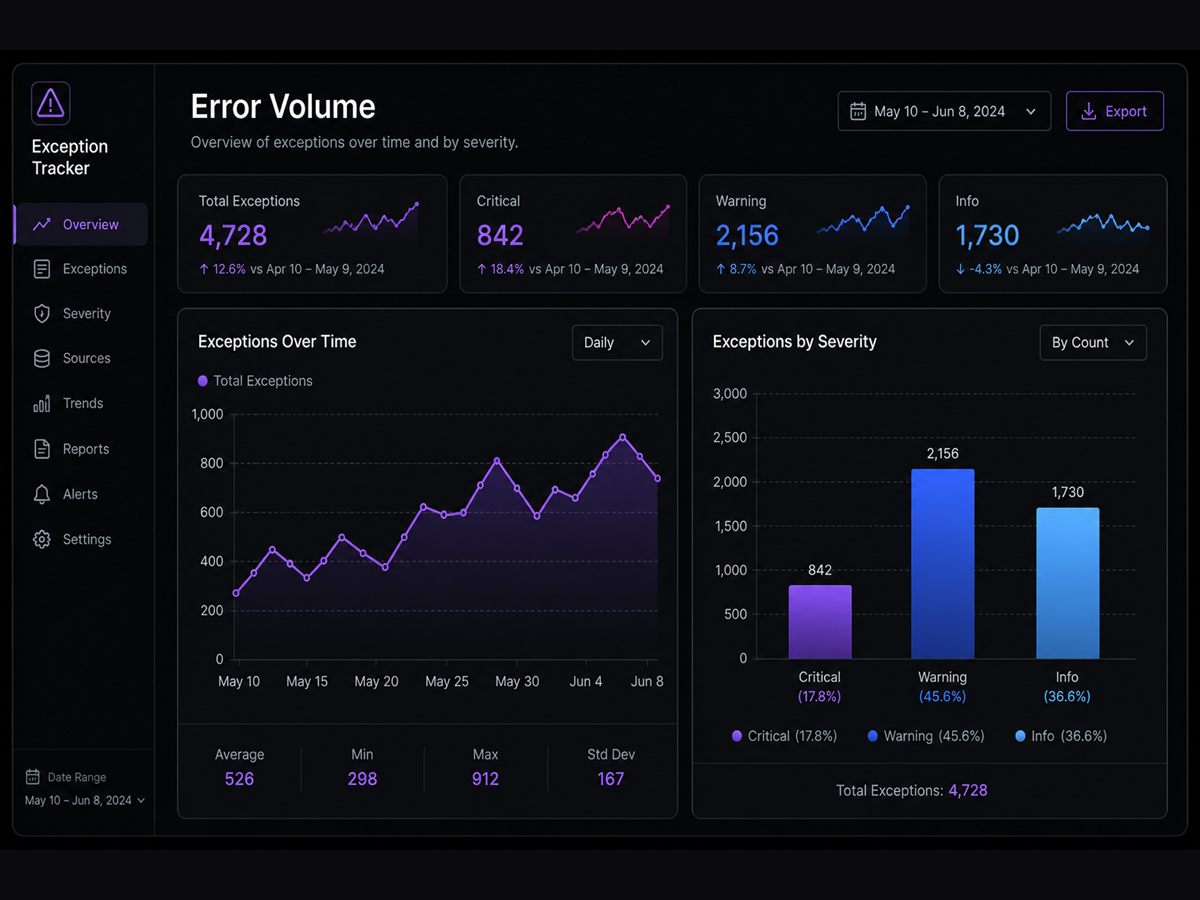Click the Info card sparkline chart
The width and height of the screenshot is (1200, 900).
[x=1103, y=223]
